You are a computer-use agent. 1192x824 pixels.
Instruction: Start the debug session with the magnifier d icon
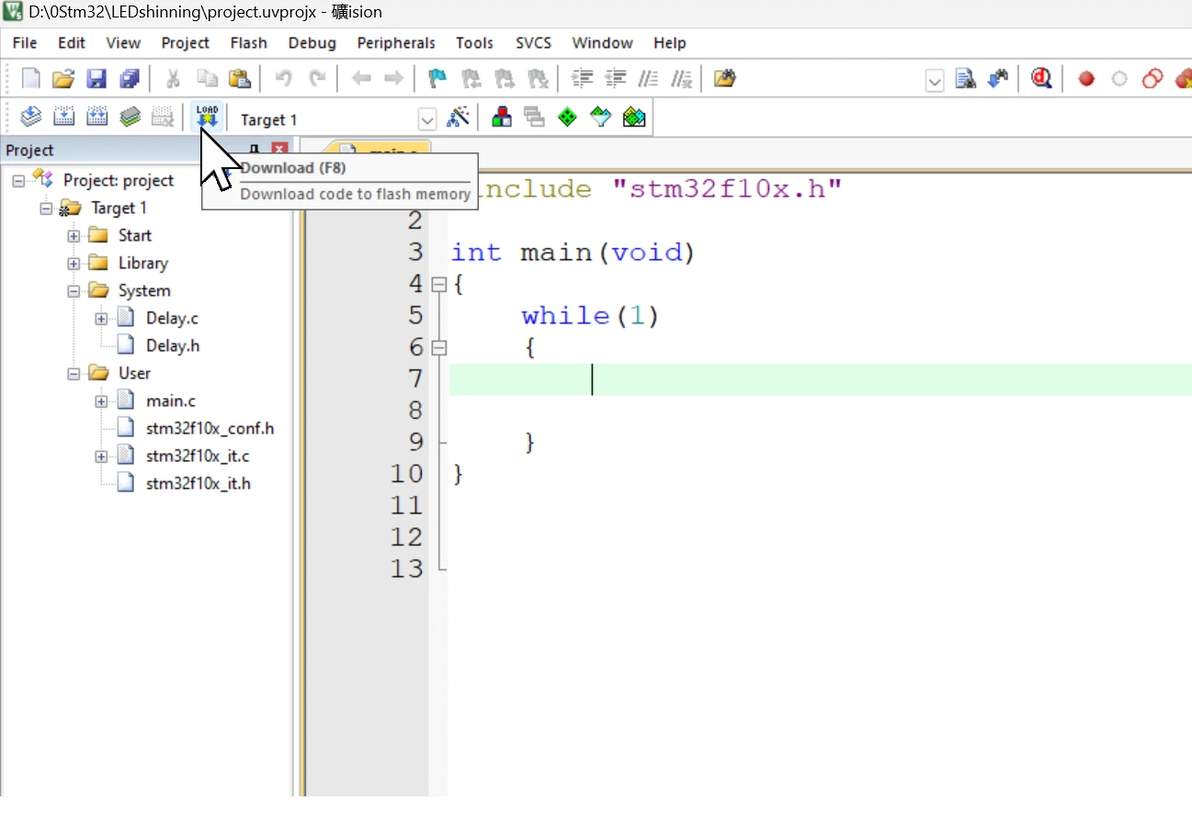tap(1041, 78)
